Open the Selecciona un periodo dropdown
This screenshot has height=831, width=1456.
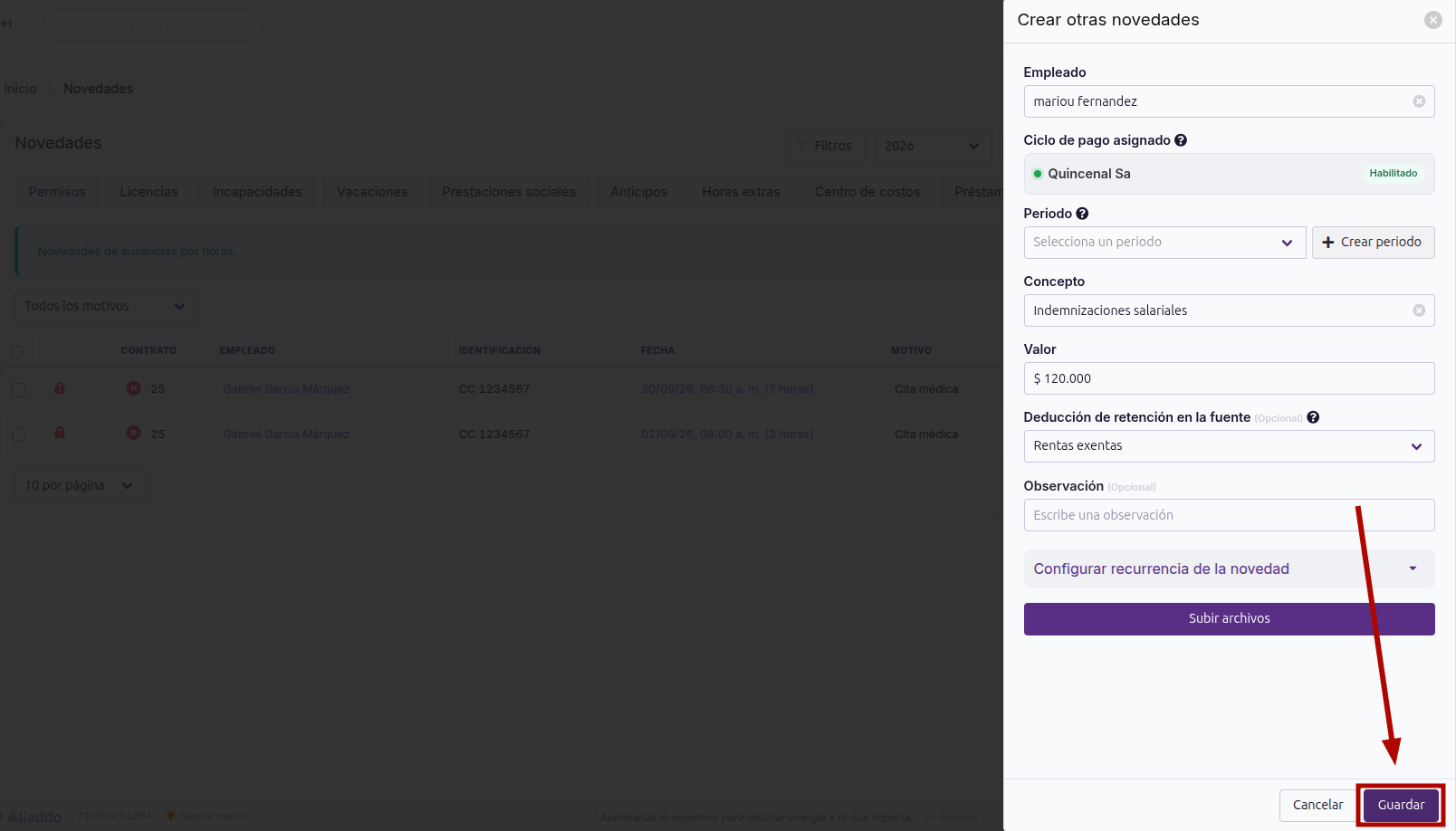[x=1164, y=243]
